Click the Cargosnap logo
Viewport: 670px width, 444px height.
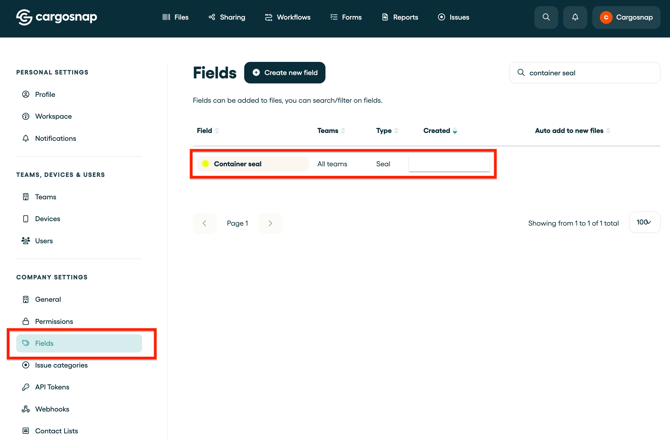click(56, 17)
